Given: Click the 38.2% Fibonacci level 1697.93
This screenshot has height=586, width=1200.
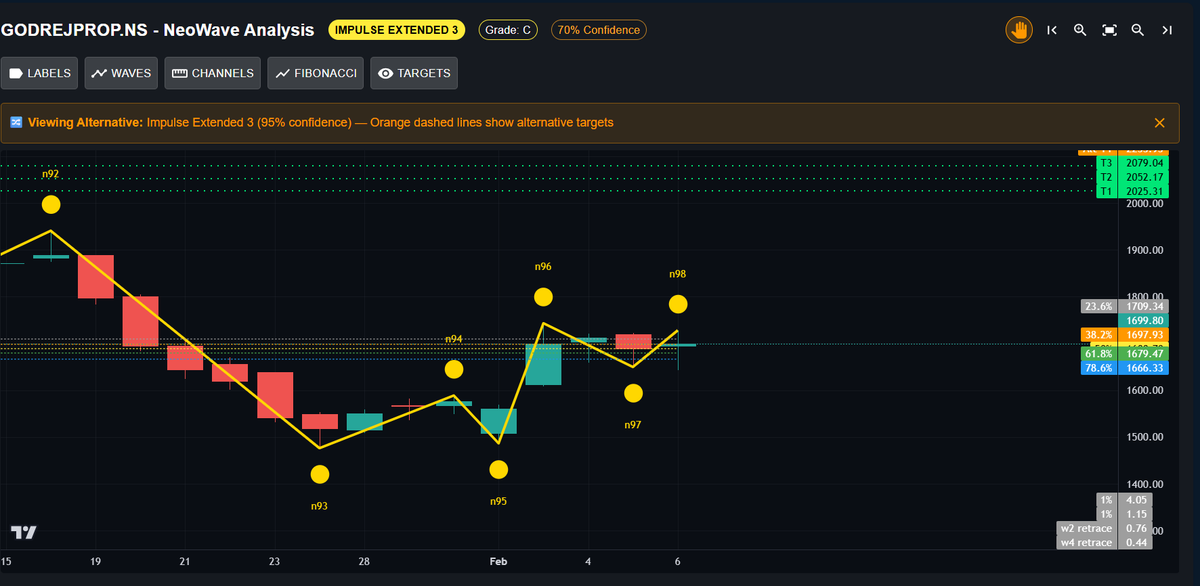Looking at the screenshot, I should coord(1124,334).
